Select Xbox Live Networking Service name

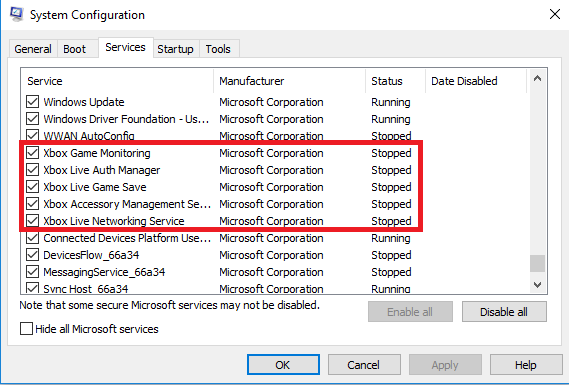[x=114, y=221]
